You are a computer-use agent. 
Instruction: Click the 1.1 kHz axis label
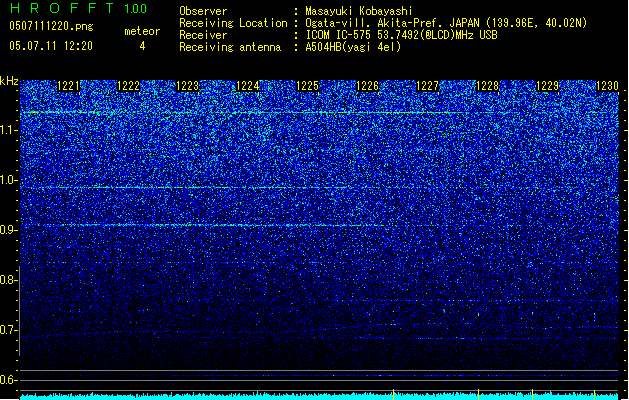(x=8, y=130)
